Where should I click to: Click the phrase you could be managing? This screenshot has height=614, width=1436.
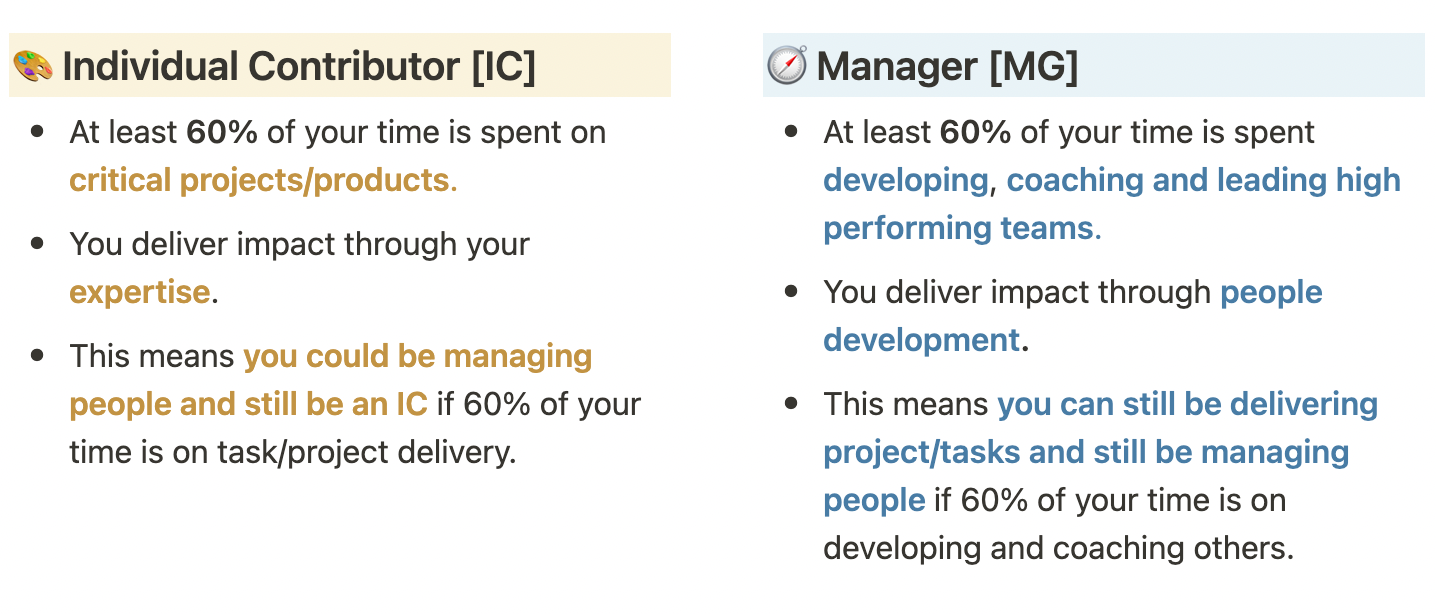(x=418, y=357)
